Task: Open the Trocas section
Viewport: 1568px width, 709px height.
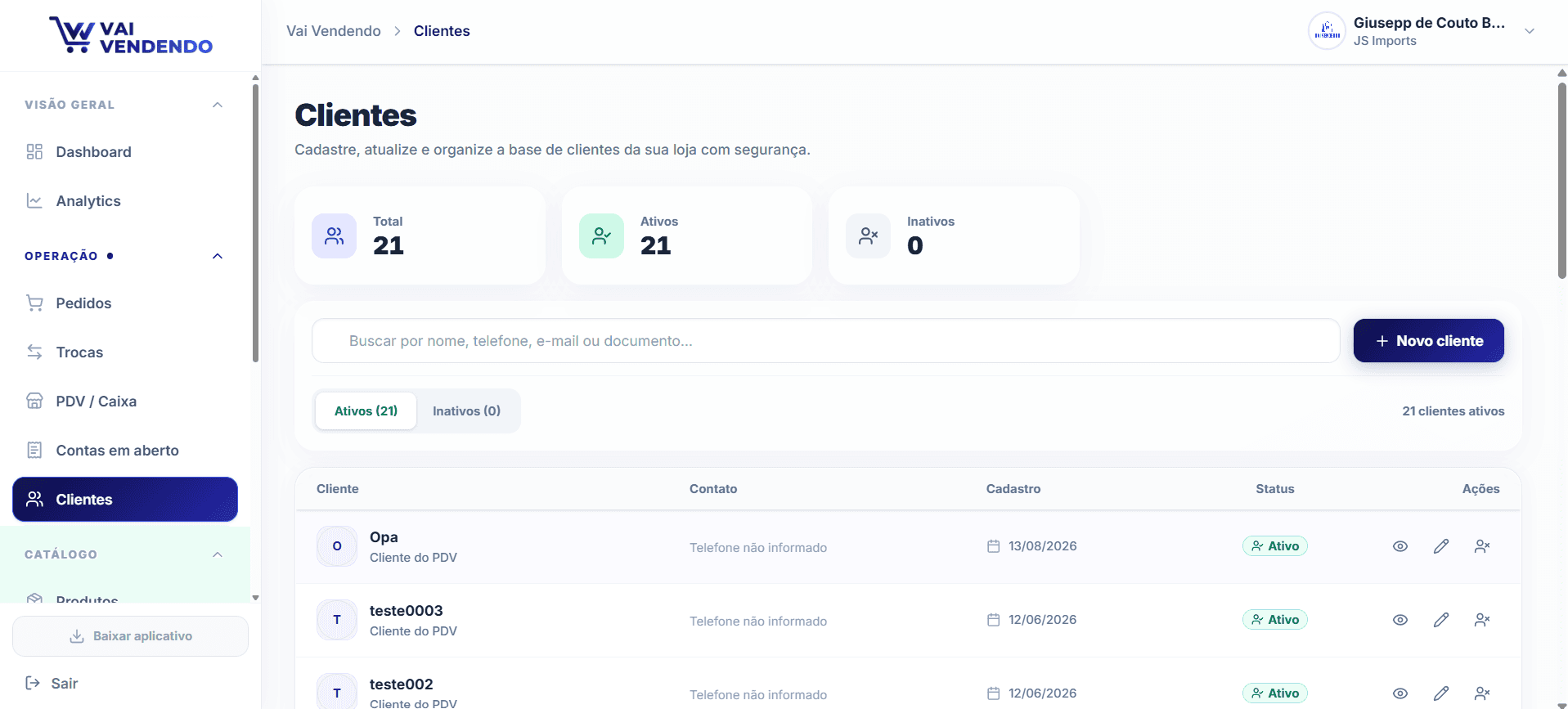Action: [x=125, y=352]
